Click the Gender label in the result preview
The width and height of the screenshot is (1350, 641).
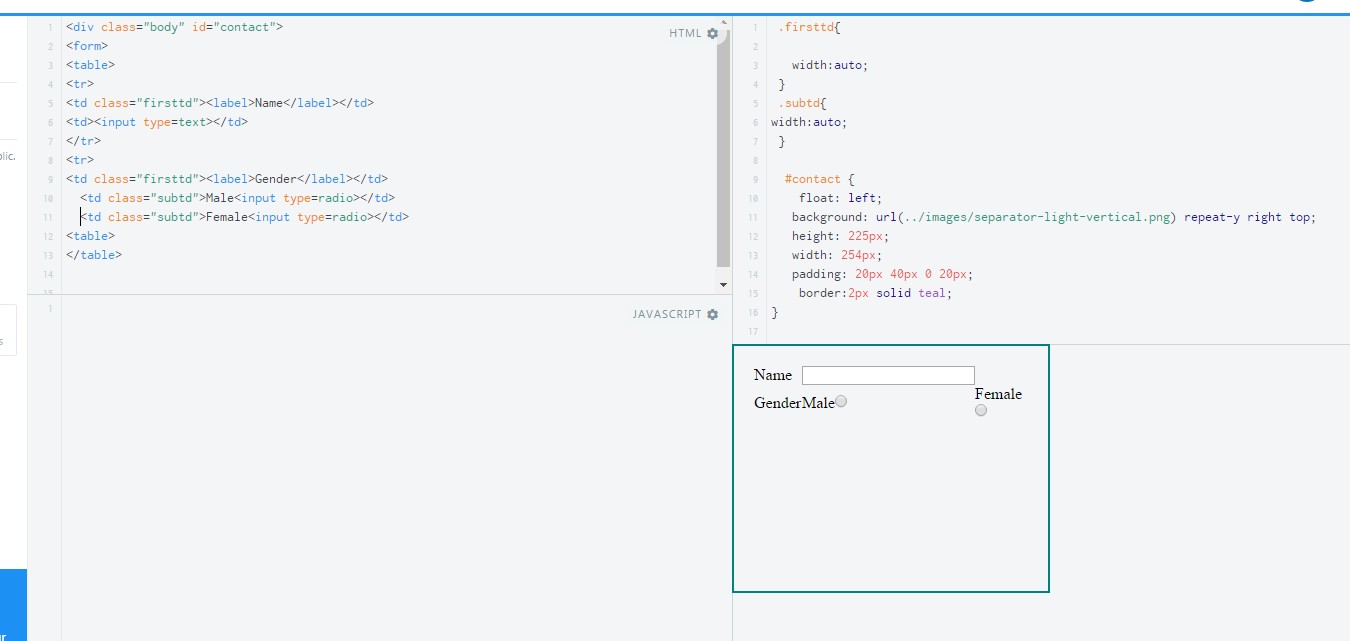tap(779, 402)
